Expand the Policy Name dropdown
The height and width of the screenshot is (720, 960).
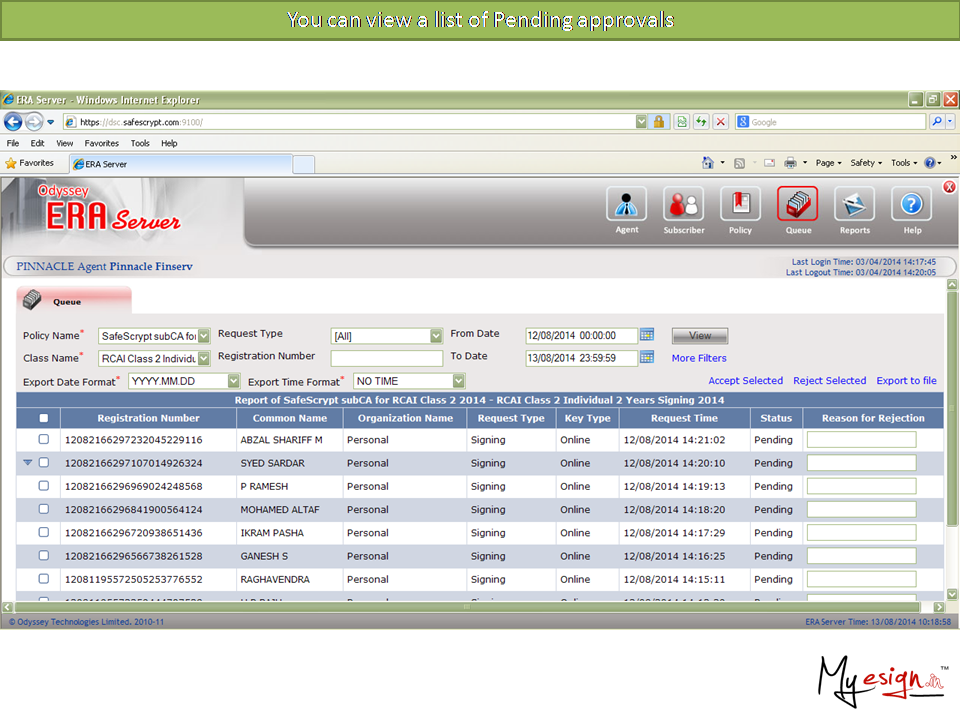(x=204, y=336)
